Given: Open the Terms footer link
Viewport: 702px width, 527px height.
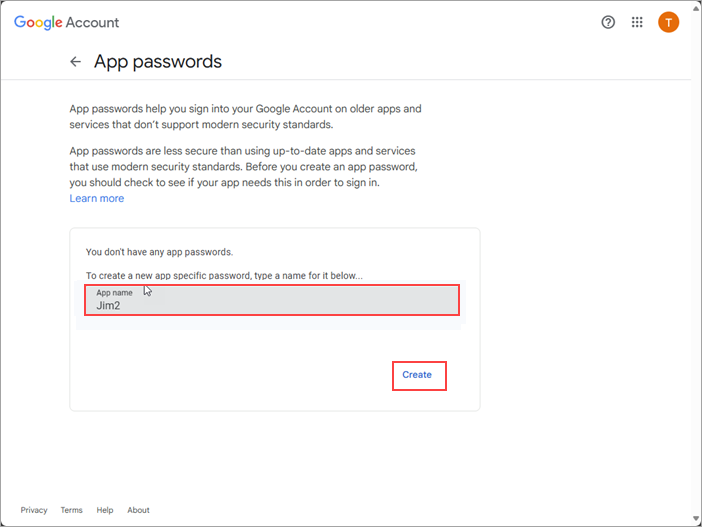Looking at the screenshot, I should [x=71, y=510].
